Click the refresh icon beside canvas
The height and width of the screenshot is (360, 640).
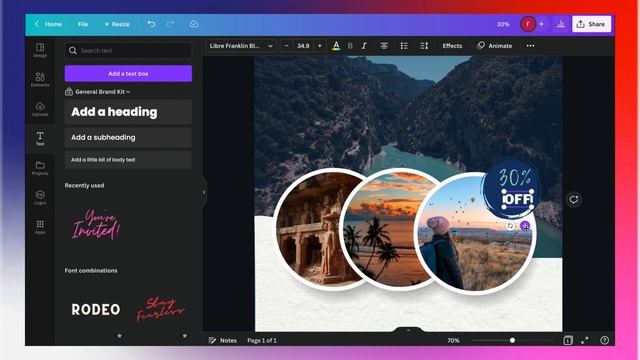tap(574, 200)
